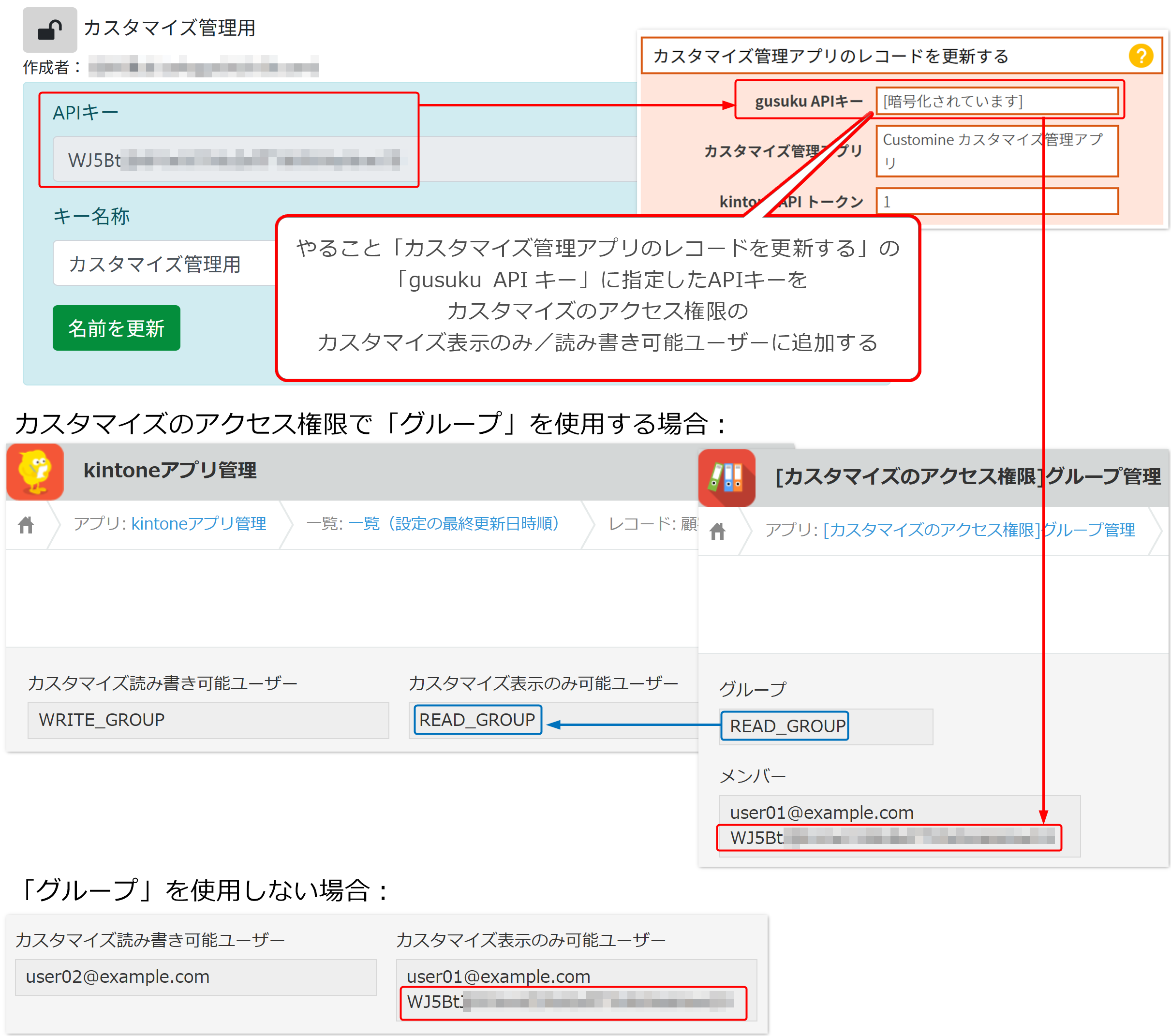Click the group management binders icon
Screen dimensions: 1171x1036
tap(726, 477)
